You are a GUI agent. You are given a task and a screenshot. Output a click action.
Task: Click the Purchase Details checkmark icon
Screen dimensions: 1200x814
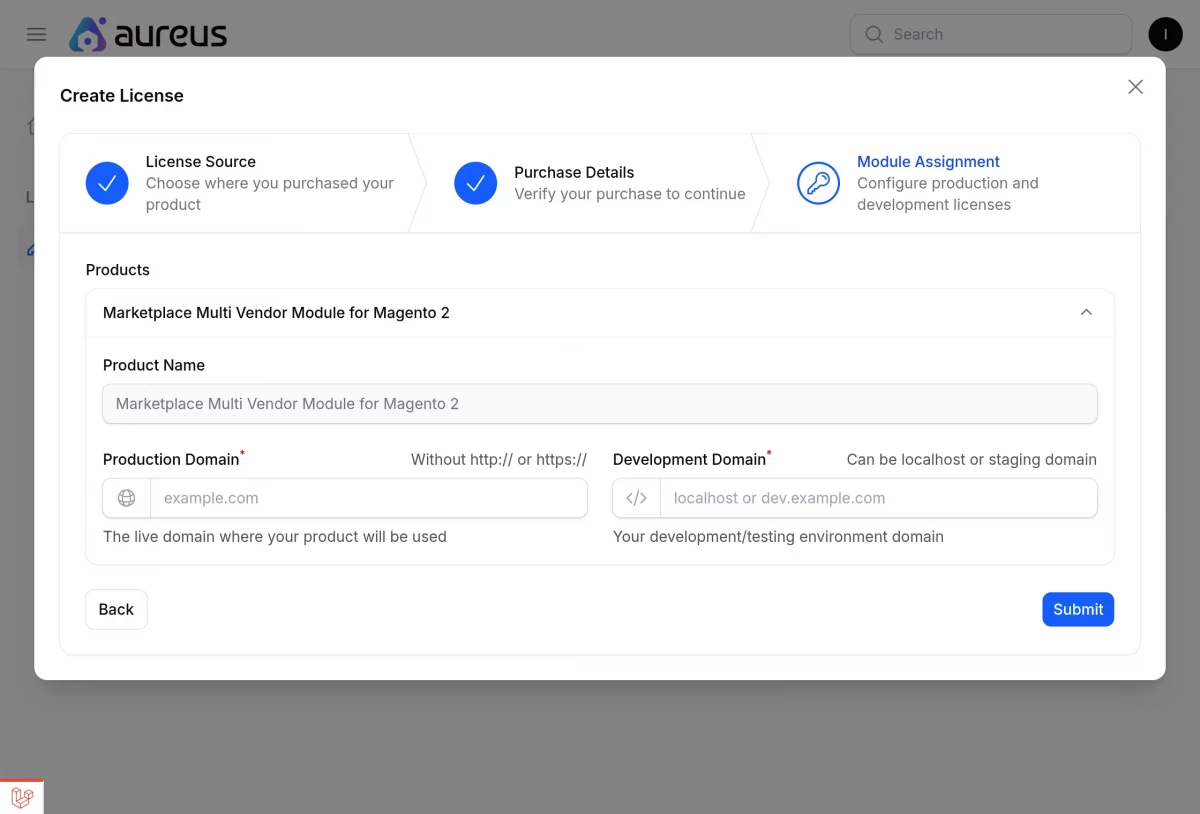[476, 183]
